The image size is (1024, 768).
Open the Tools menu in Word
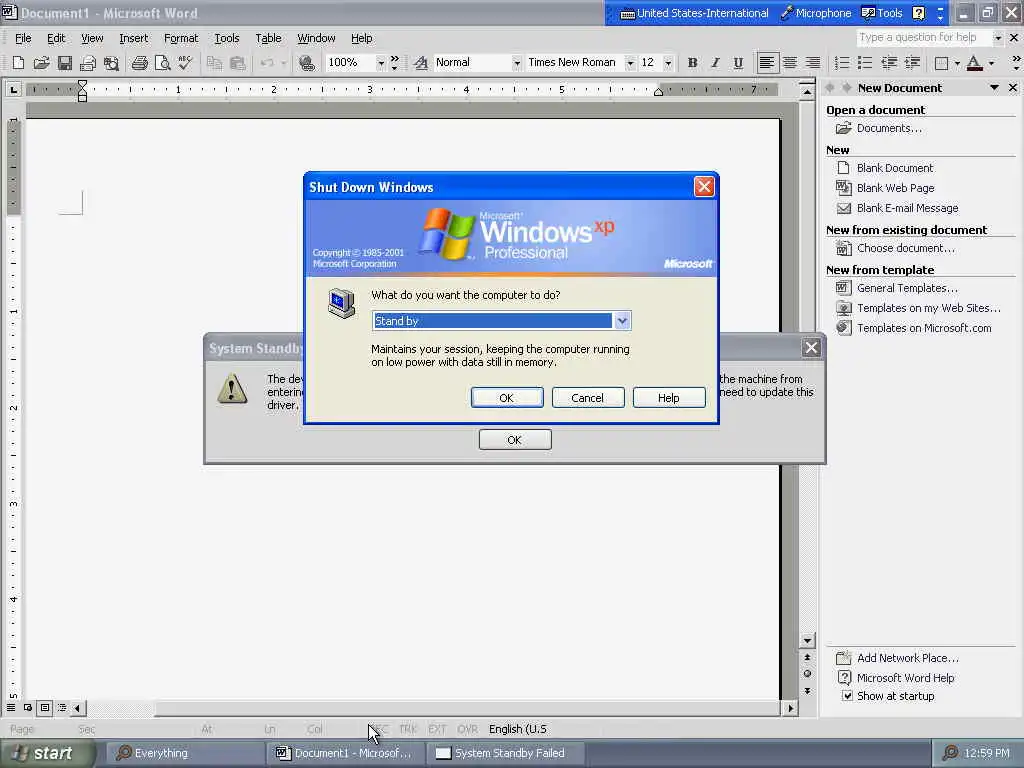[227, 38]
